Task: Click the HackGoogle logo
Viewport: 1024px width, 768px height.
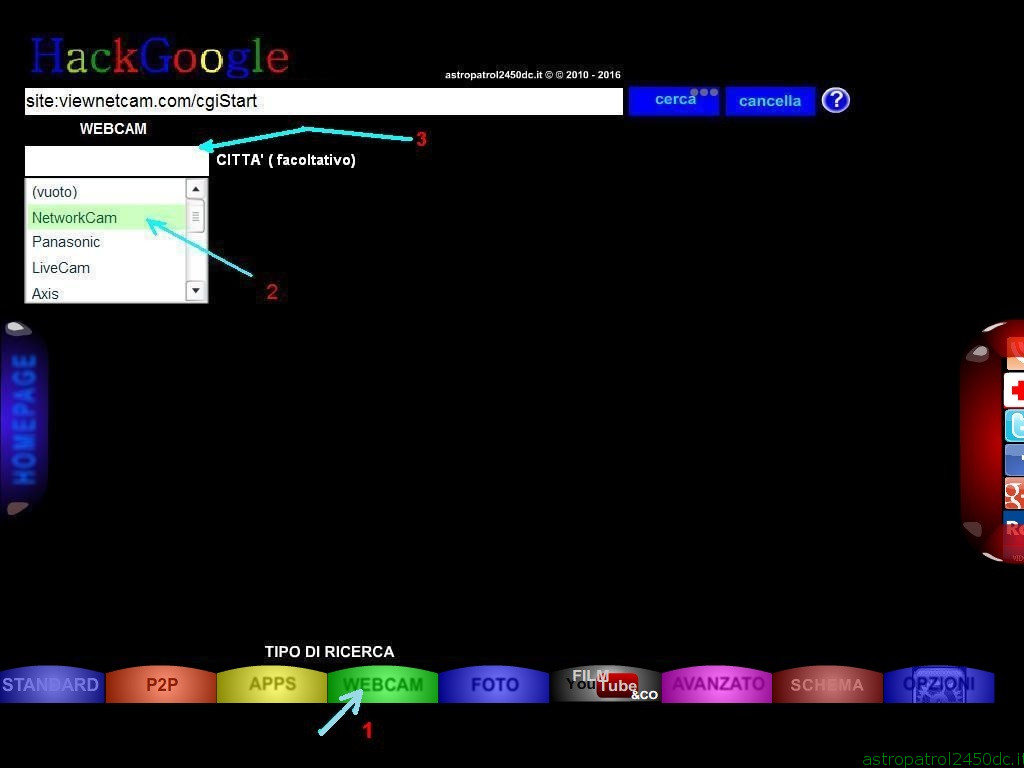Action: coord(159,56)
